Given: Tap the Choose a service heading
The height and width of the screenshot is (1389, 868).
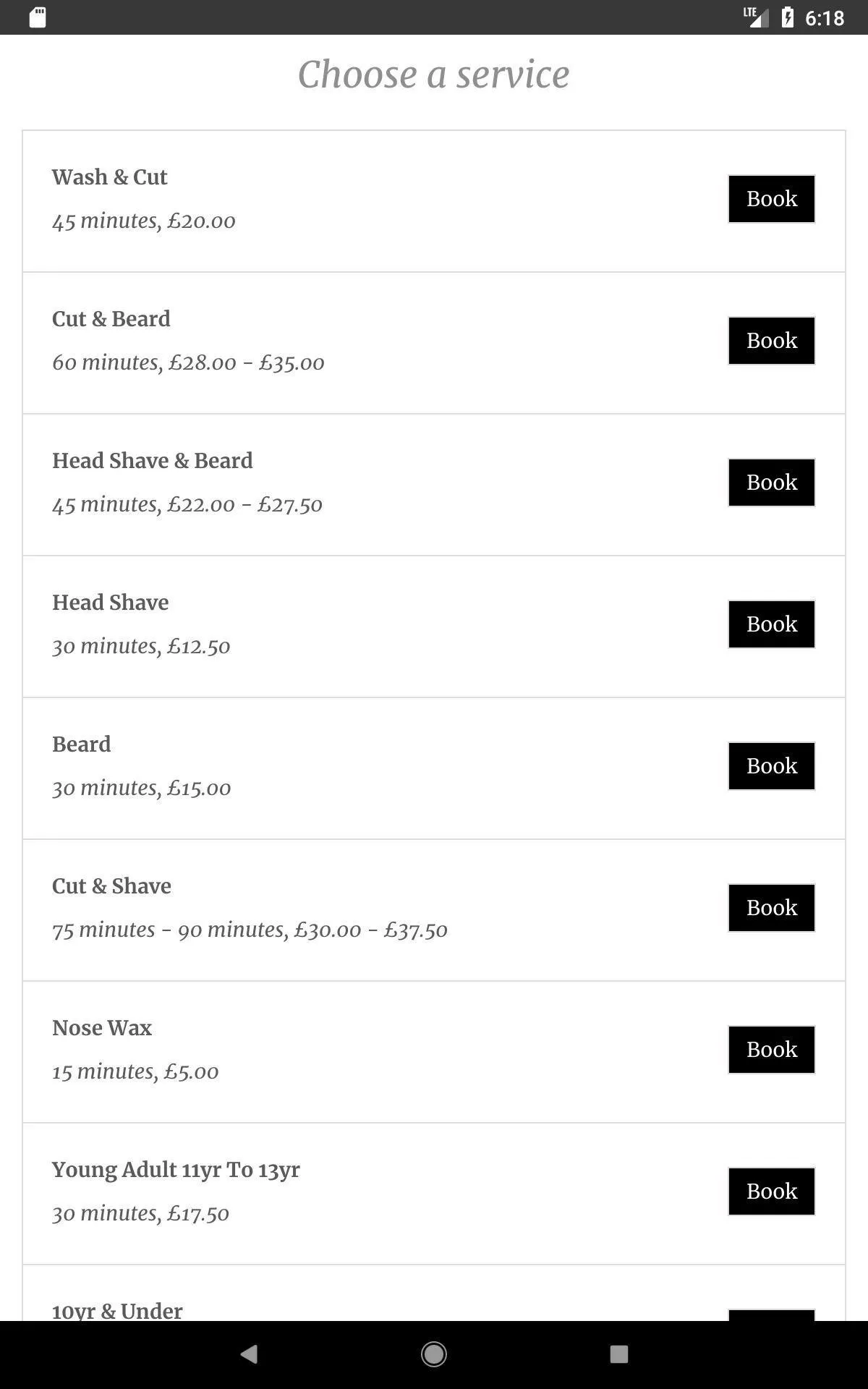Looking at the screenshot, I should click(433, 75).
